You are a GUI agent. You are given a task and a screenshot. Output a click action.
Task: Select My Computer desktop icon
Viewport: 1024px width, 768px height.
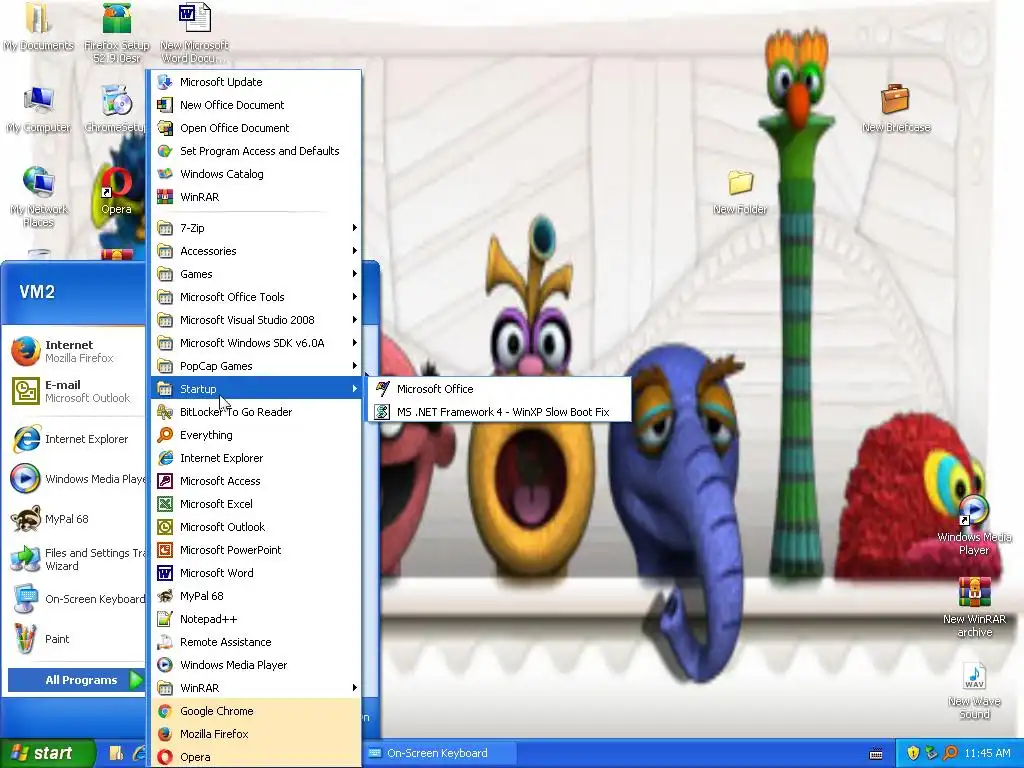(39, 109)
